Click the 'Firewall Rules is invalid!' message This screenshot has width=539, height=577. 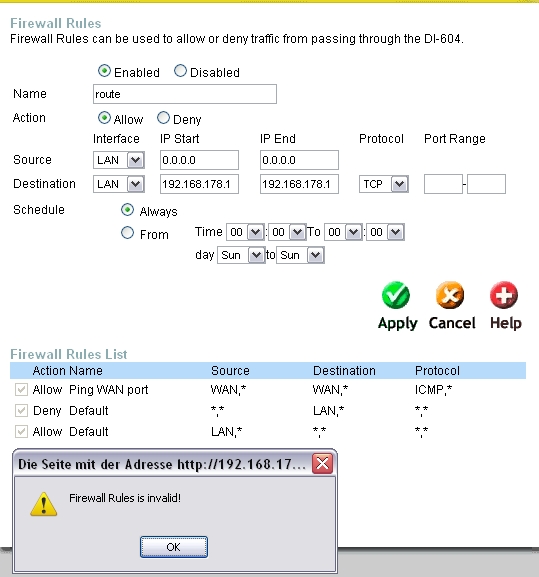[125, 498]
